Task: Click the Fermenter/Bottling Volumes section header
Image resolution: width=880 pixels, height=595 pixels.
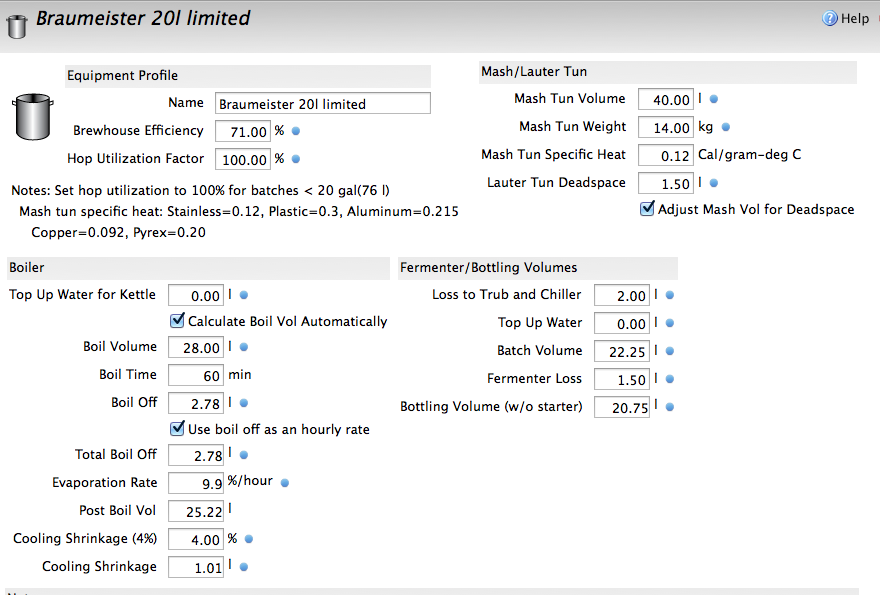Action: [538, 268]
